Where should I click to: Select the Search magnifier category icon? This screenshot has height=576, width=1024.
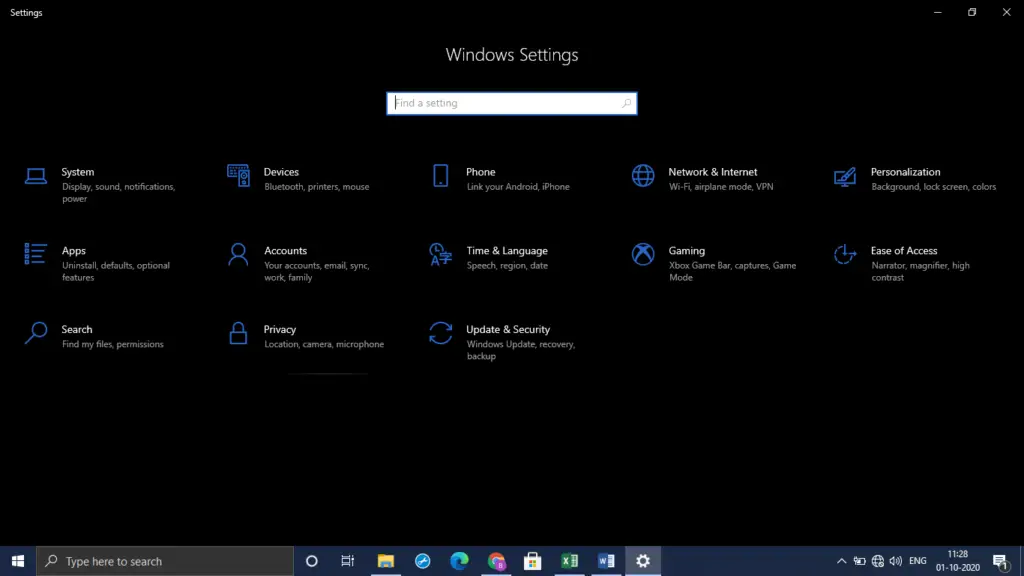(x=36, y=333)
